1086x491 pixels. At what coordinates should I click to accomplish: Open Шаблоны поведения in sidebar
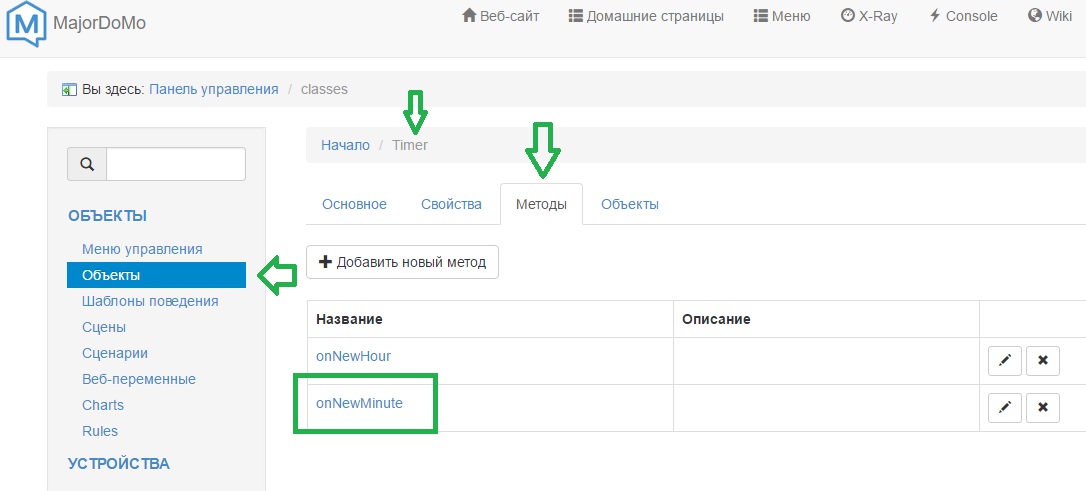click(x=150, y=301)
